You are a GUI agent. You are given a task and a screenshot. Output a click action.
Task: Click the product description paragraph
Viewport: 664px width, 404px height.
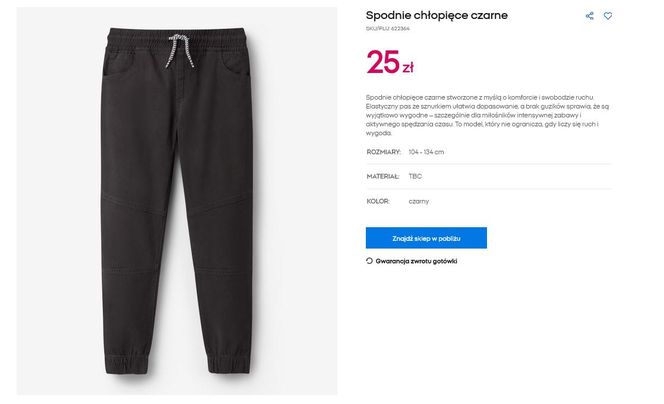(x=487, y=115)
